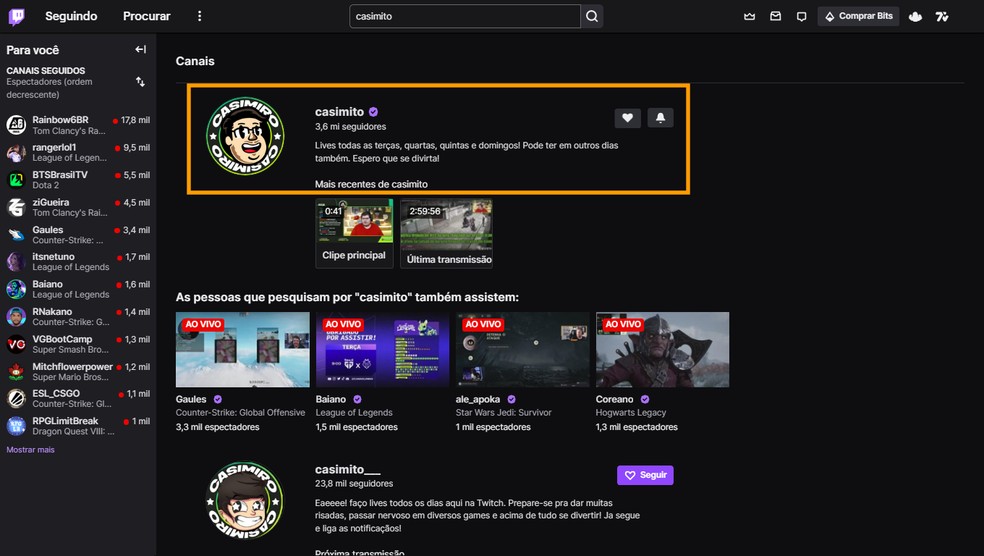Open ale_apoka live stream thumbnail
Image resolution: width=984 pixels, height=556 pixels.
522,350
